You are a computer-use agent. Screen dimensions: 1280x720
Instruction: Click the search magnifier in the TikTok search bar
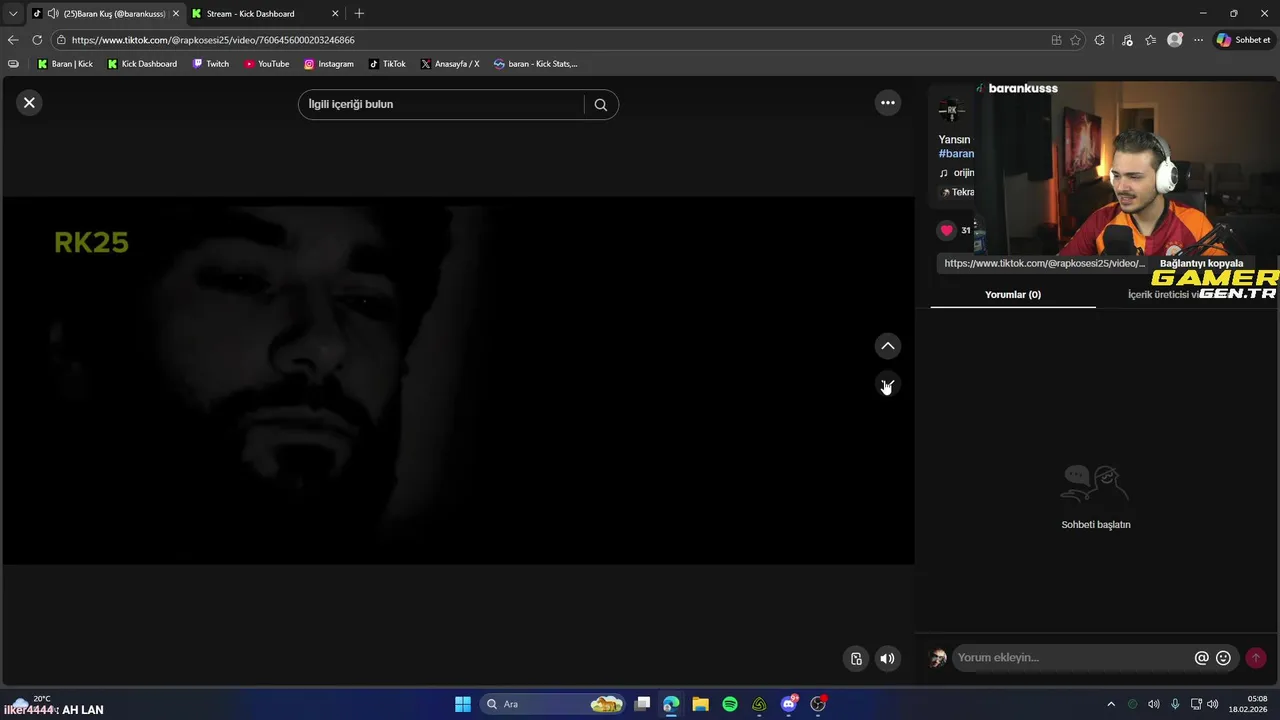[600, 104]
